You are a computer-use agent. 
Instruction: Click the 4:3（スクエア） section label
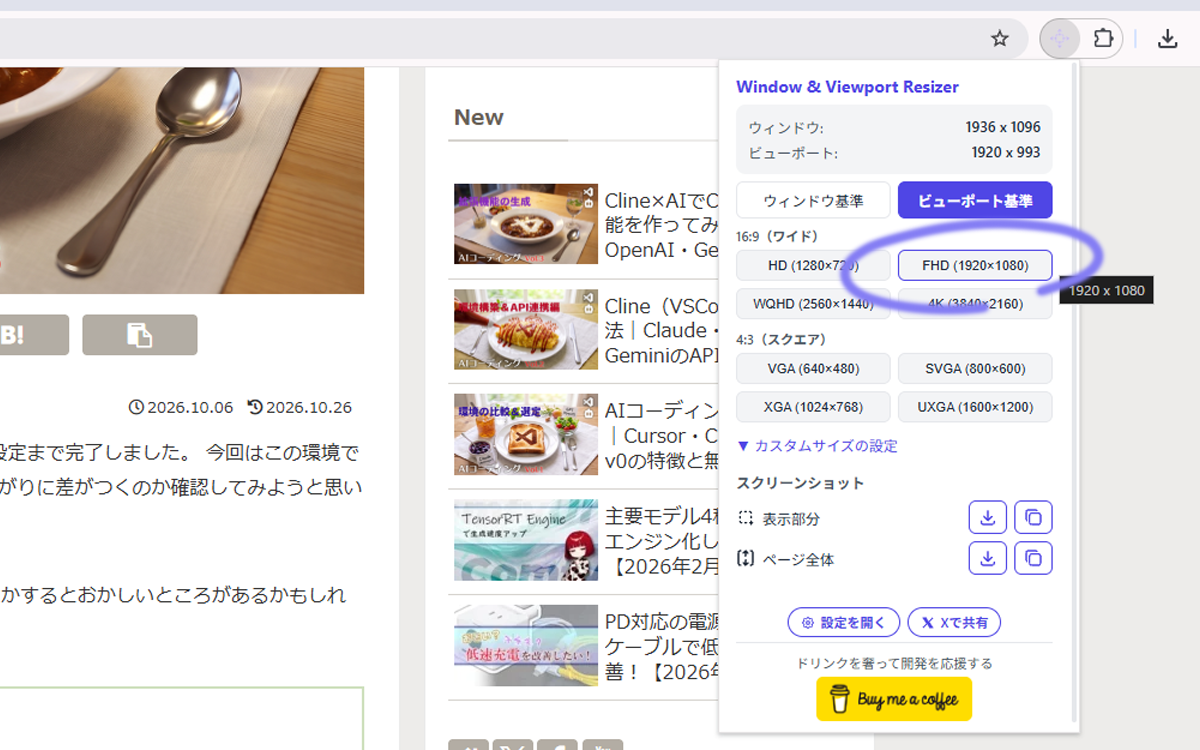(x=781, y=340)
